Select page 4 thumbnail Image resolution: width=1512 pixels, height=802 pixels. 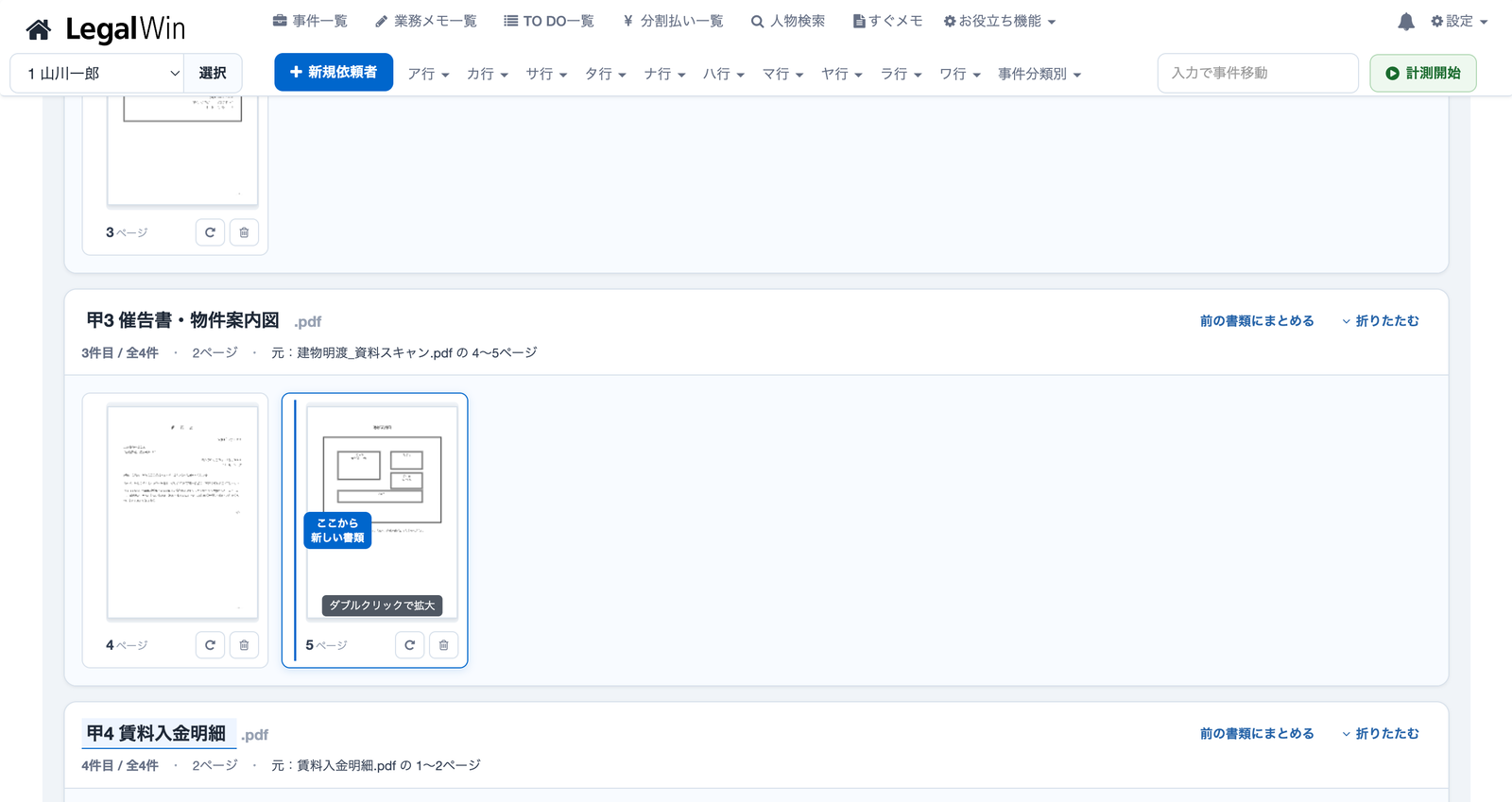pyautogui.click(x=182, y=513)
